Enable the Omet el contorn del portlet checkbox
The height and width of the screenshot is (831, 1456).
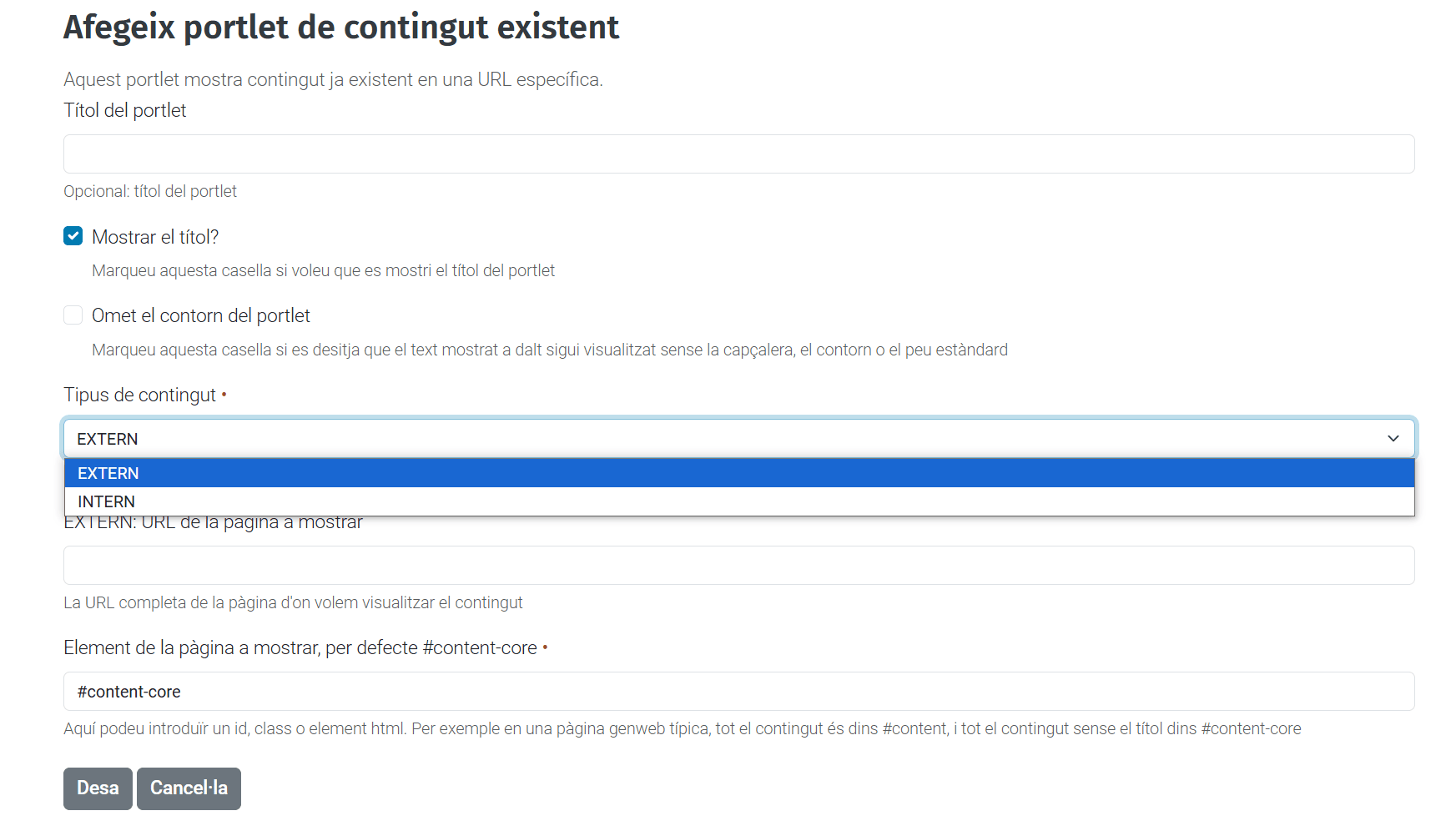[x=73, y=315]
